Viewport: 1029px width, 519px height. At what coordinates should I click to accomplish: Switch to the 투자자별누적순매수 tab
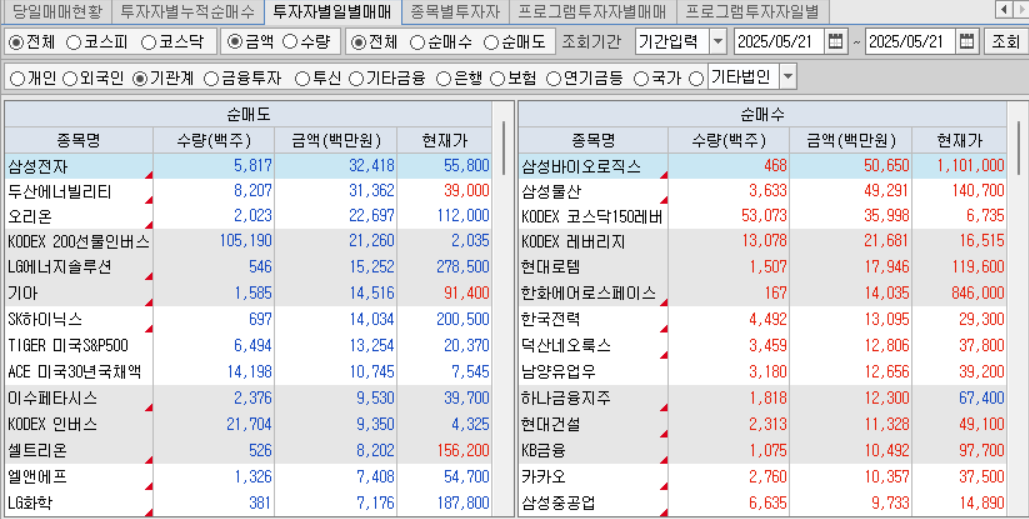[188, 11]
